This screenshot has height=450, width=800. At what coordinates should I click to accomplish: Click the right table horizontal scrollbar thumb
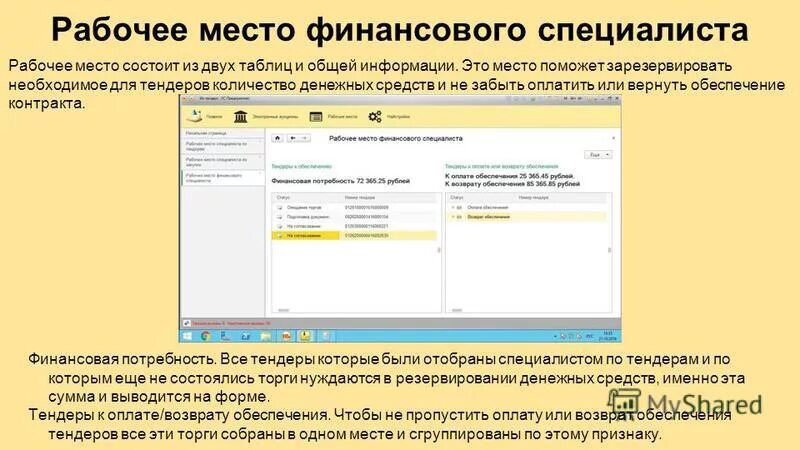click(x=457, y=310)
